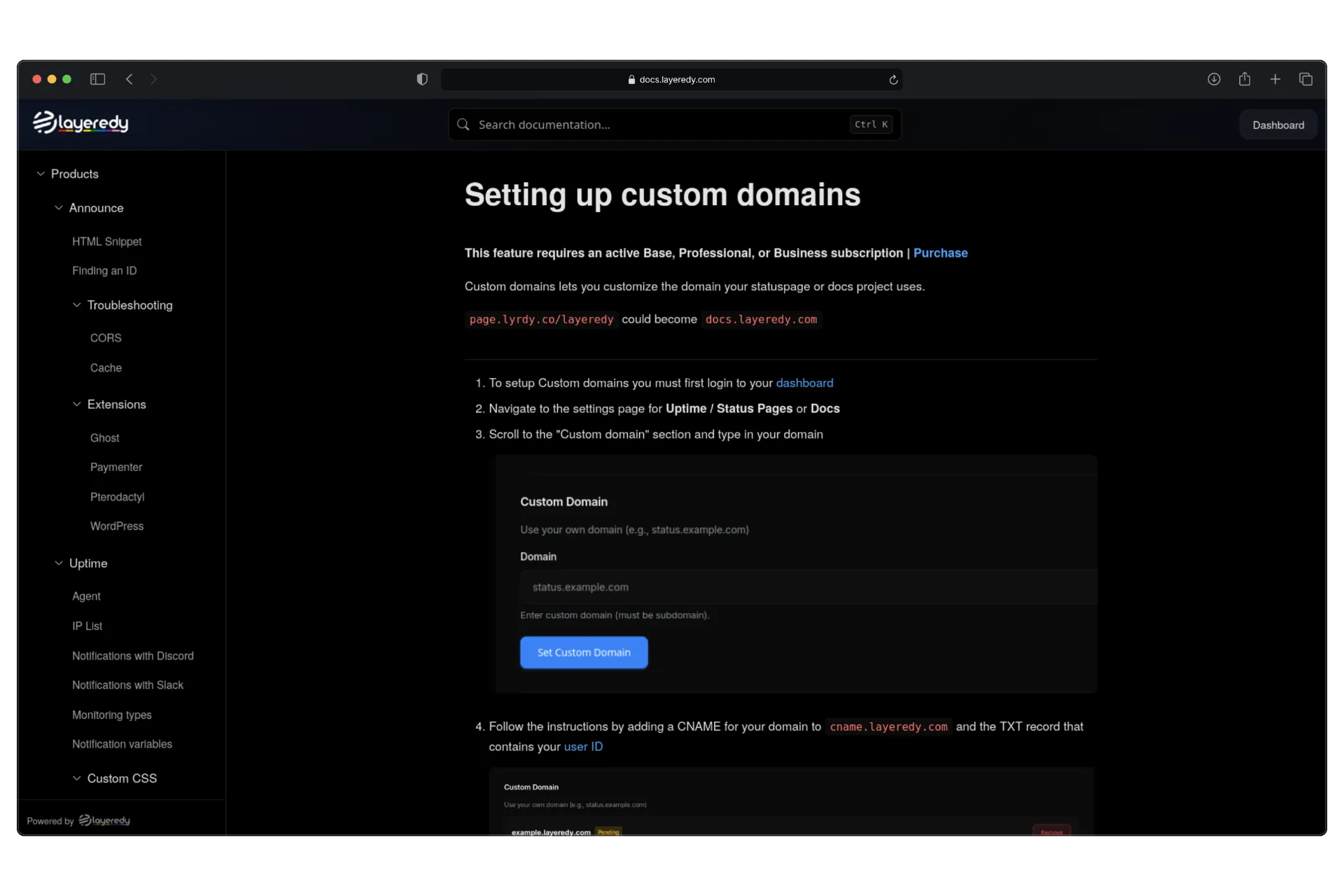Go back with the browser back arrow
Image resolution: width=1344 pixels, height=896 pixels.
[129, 79]
